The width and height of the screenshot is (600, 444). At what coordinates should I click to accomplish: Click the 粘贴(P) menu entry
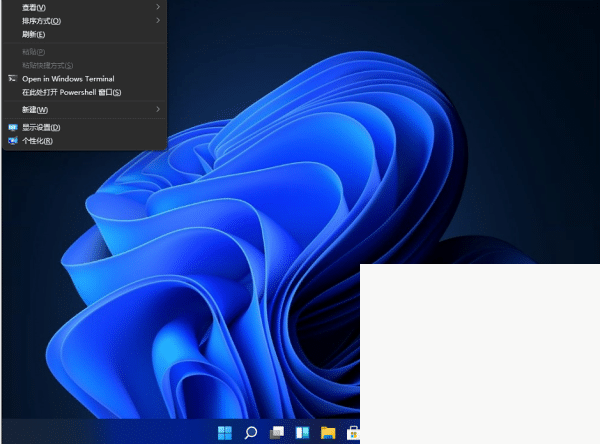(34, 51)
